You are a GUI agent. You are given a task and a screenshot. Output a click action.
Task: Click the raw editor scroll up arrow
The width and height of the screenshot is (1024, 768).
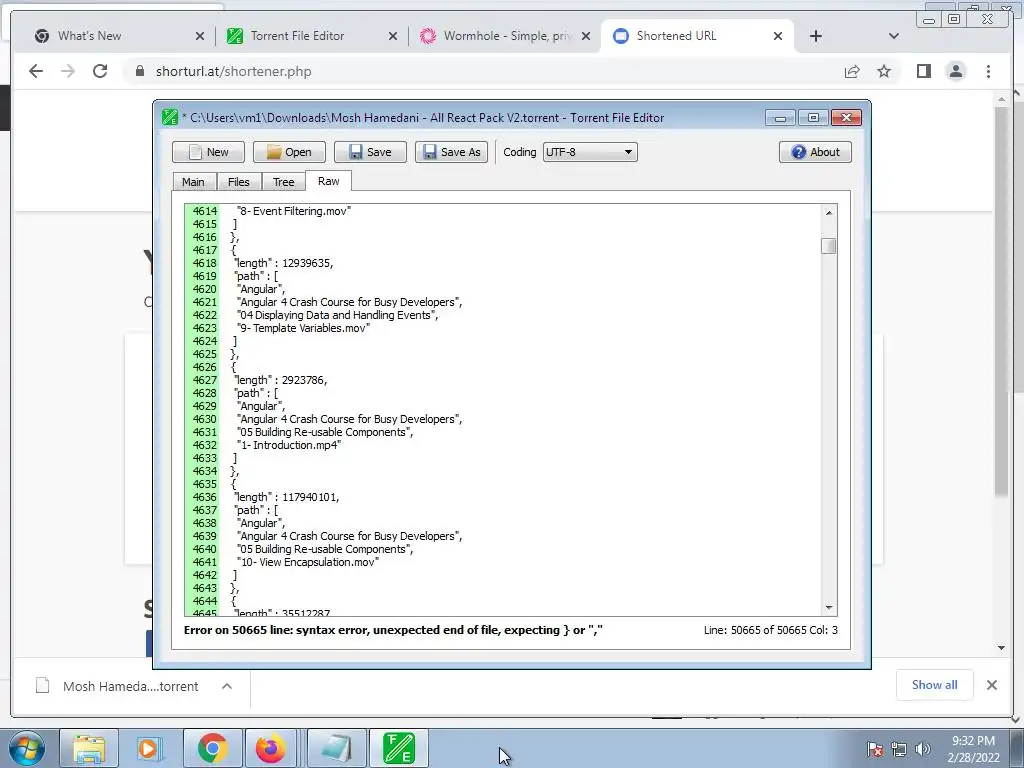(x=829, y=212)
